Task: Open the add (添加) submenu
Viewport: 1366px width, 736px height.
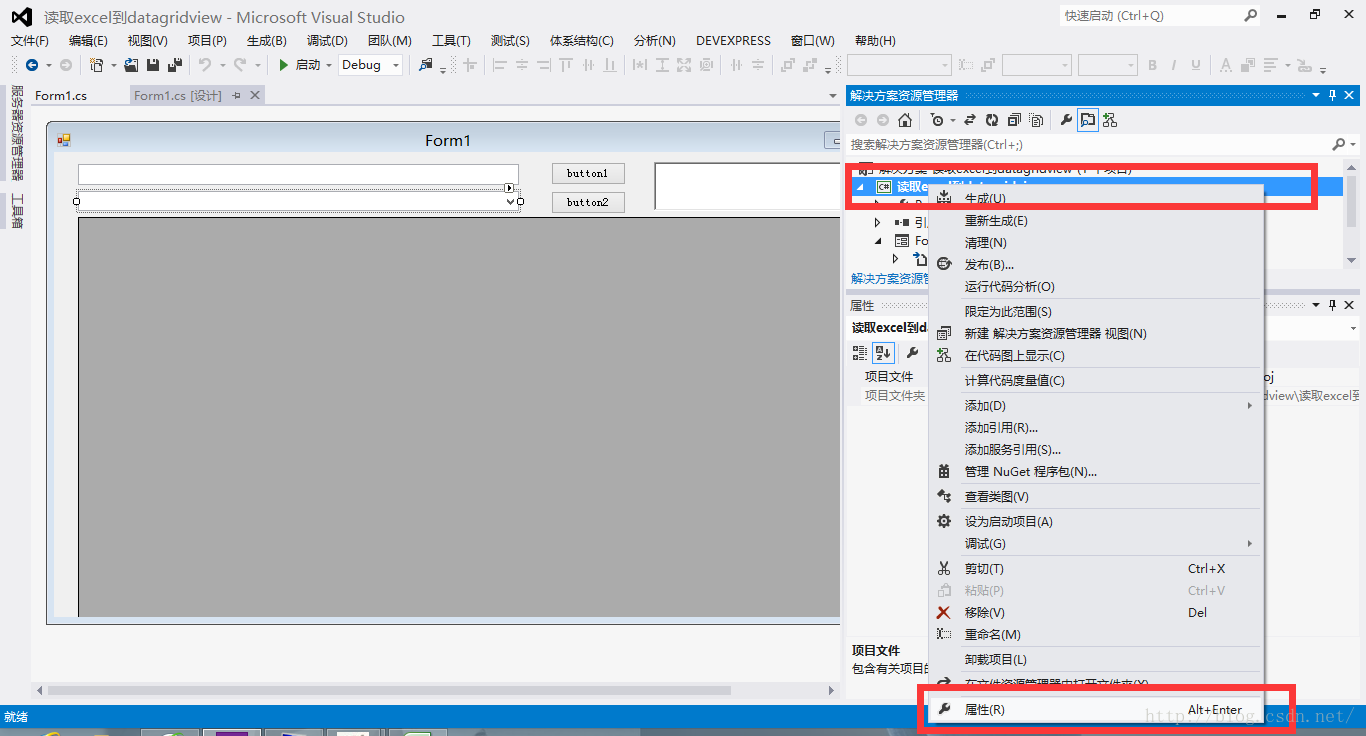Action: pyautogui.click(x=1097, y=406)
